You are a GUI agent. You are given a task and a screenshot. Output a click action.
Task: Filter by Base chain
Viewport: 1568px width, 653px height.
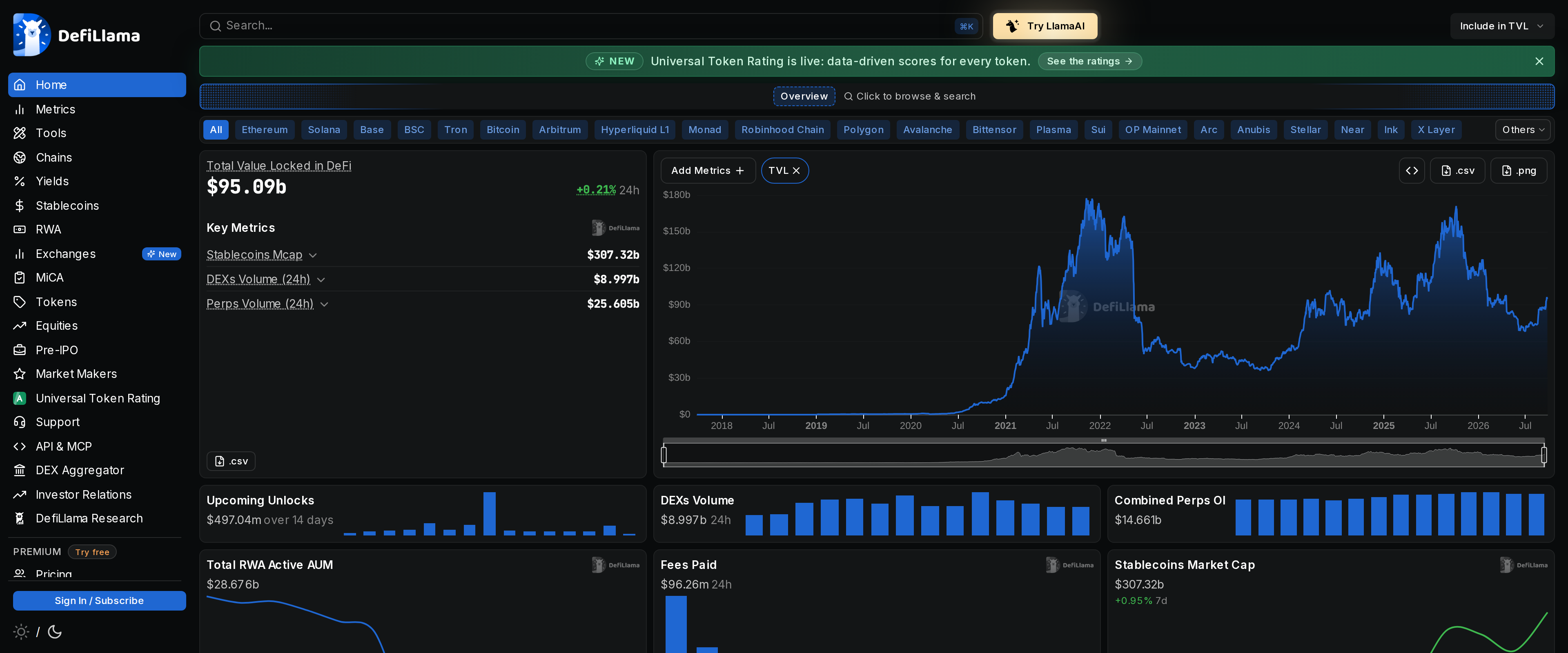point(372,130)
